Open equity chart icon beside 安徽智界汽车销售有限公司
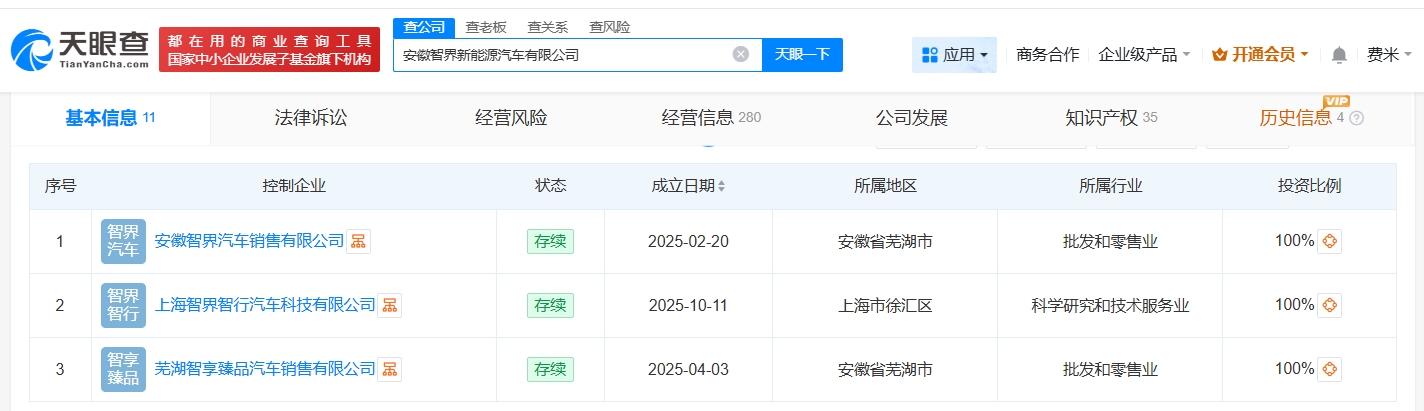Viewport: 1424px width, 411px height. click(358, 241)
